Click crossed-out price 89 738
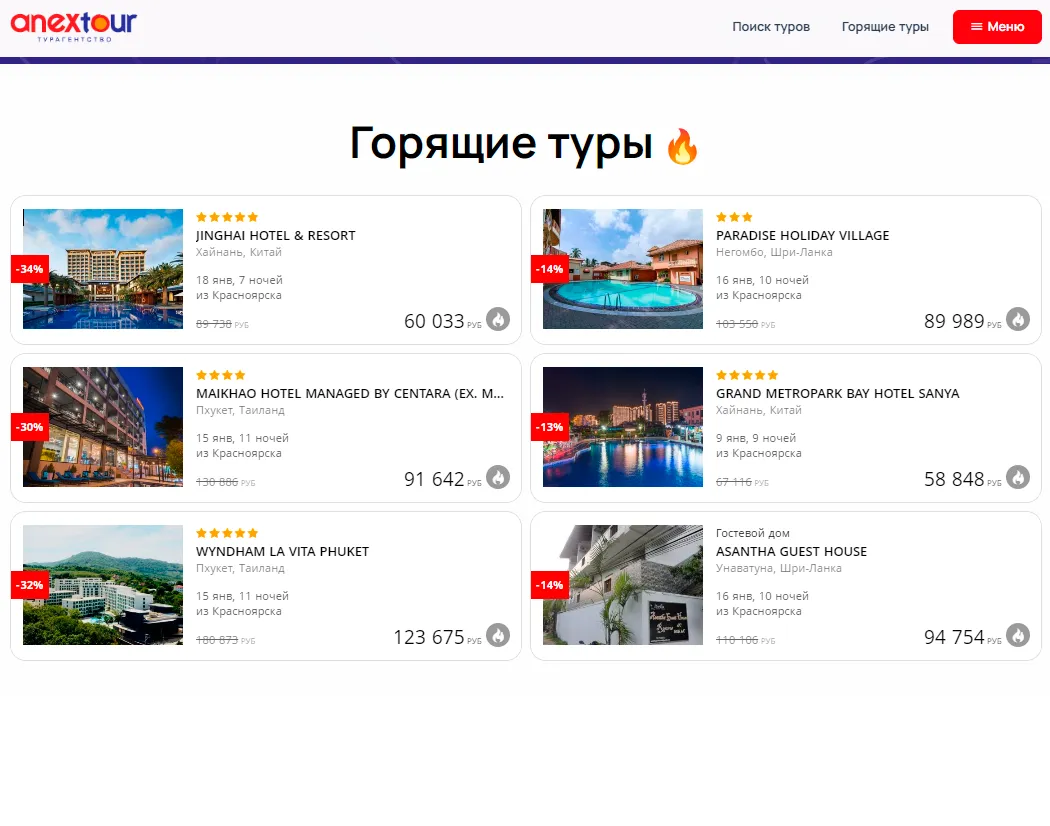This screenshot has width=1050, height=826. [x=214, y=324]
